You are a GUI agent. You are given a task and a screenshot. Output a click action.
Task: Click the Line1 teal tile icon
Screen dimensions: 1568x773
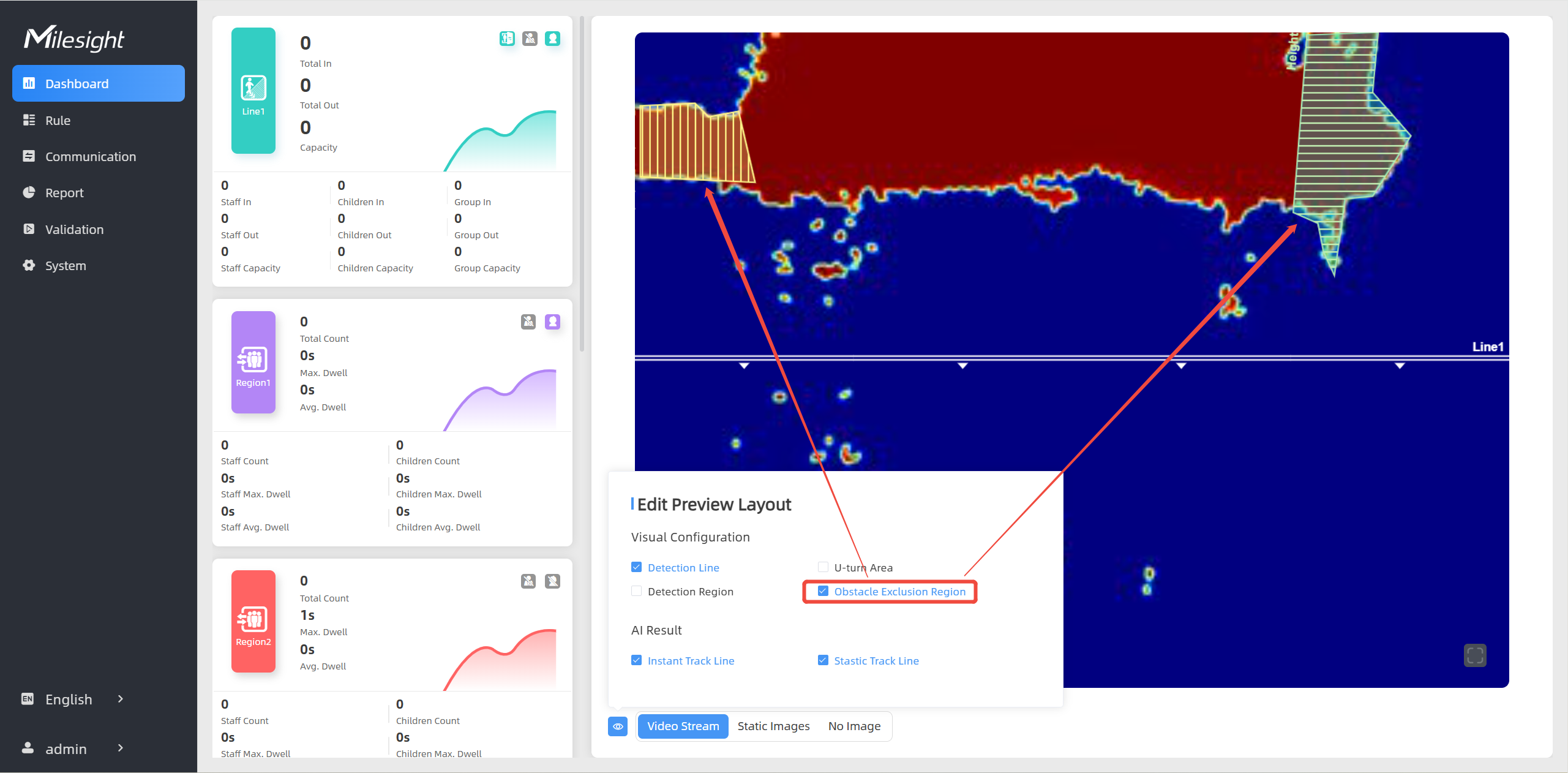coord(253,89)
